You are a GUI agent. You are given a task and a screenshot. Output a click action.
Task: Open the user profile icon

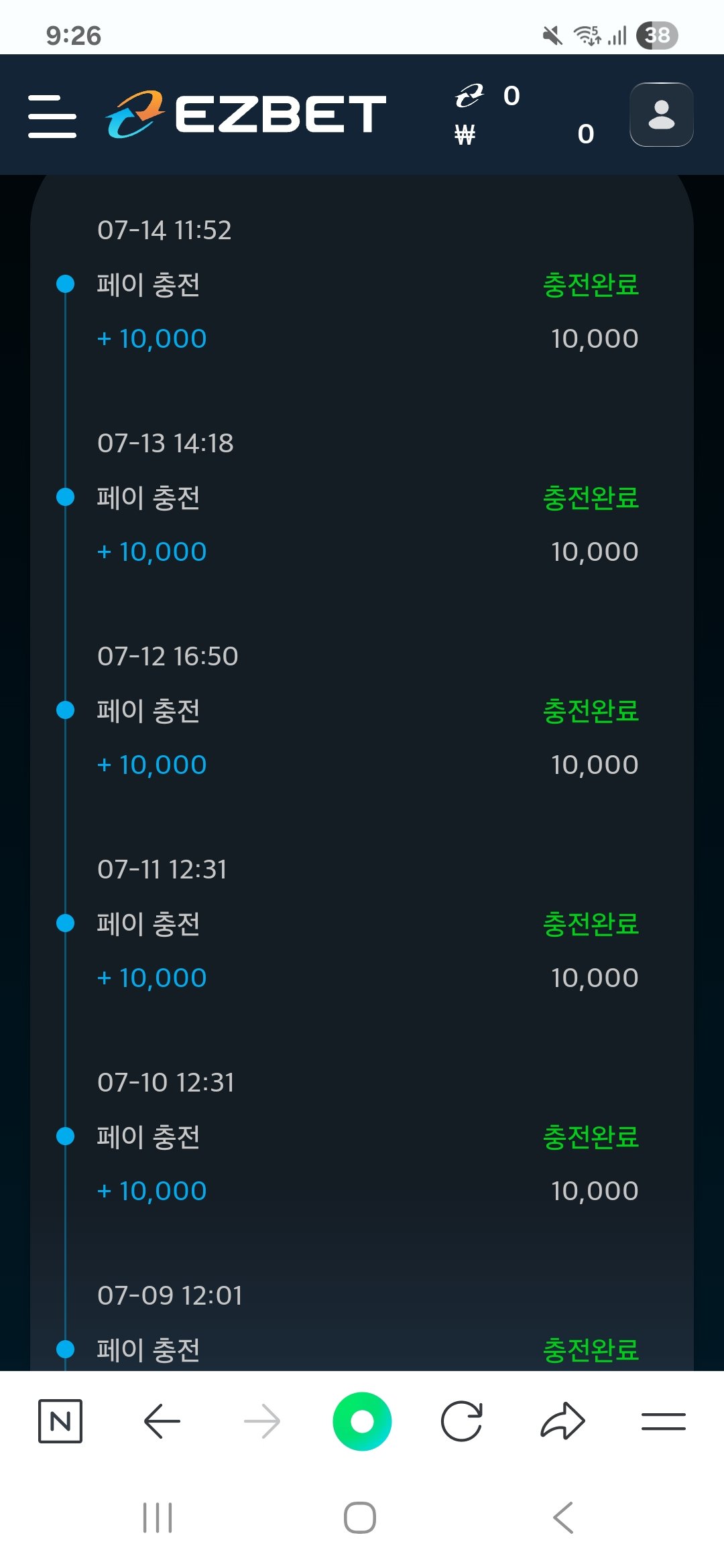661,115
